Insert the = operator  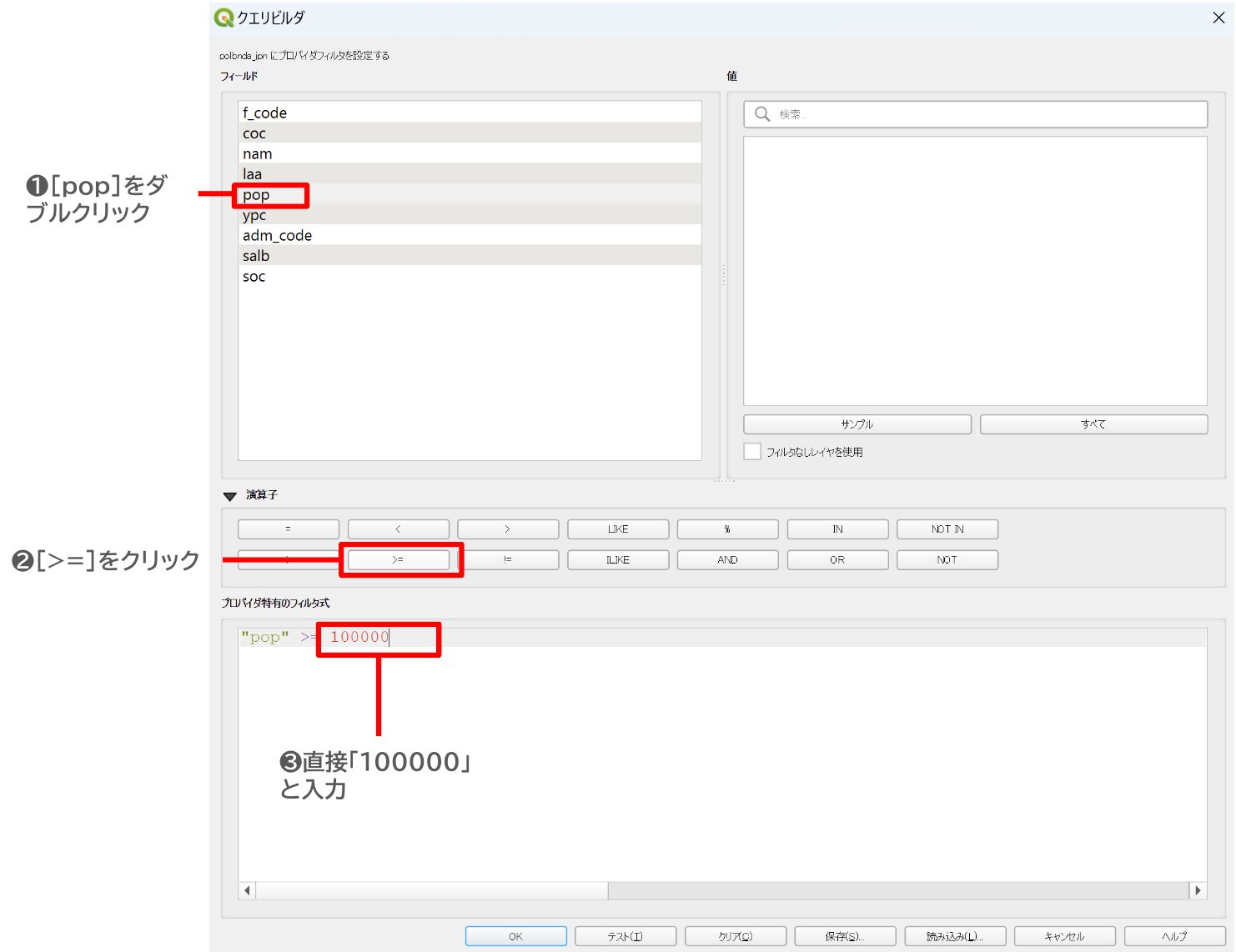pyautogui.click(x=289, y=529)
